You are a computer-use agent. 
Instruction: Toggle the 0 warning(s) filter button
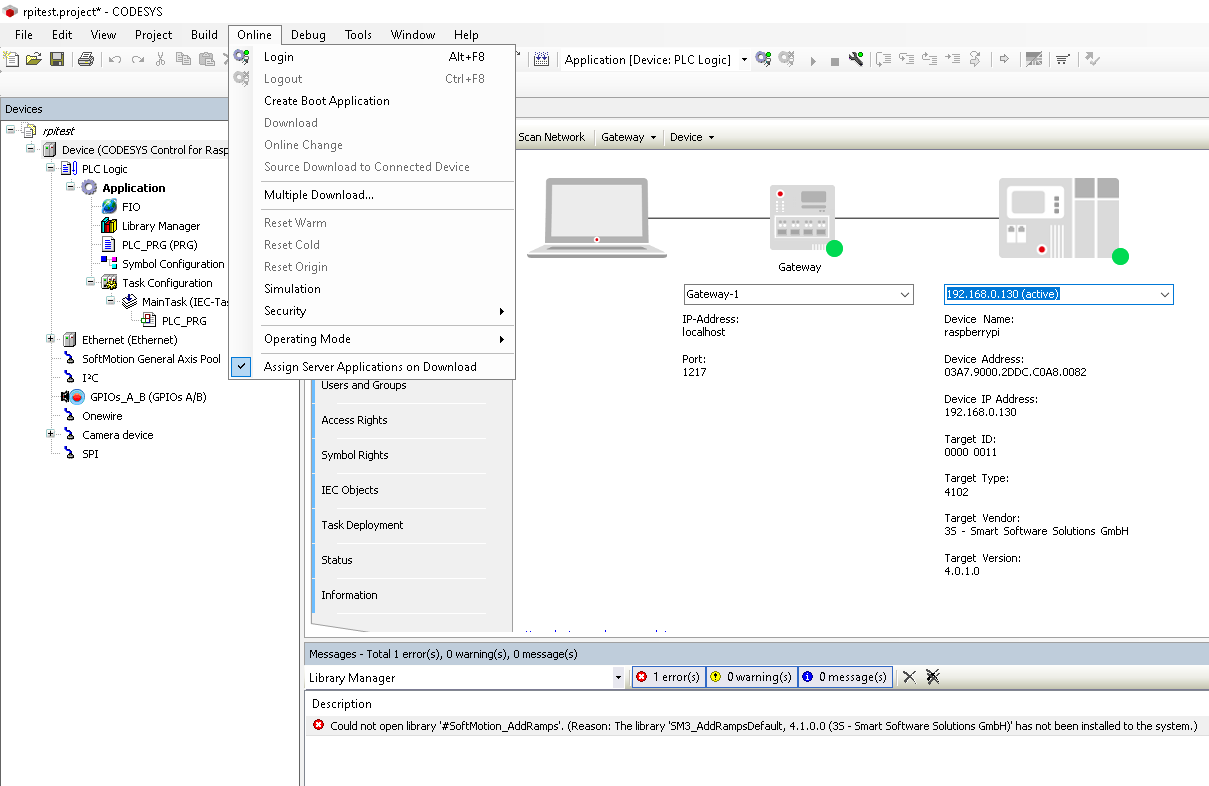[751, 677]
